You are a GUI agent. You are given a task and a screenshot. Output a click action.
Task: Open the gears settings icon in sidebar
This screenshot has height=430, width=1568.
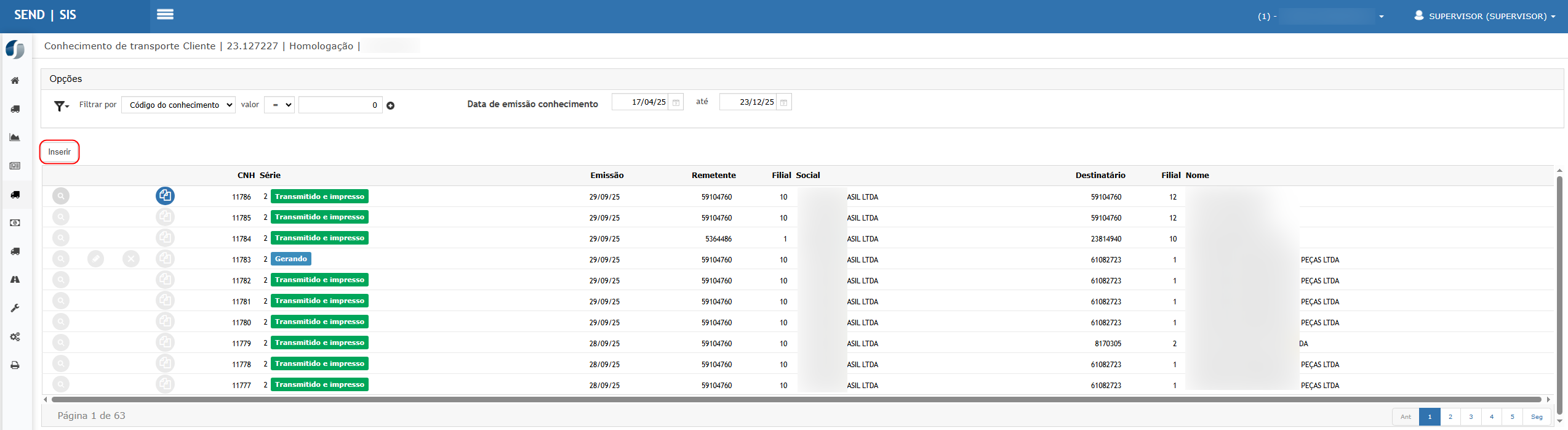point(15,337)
